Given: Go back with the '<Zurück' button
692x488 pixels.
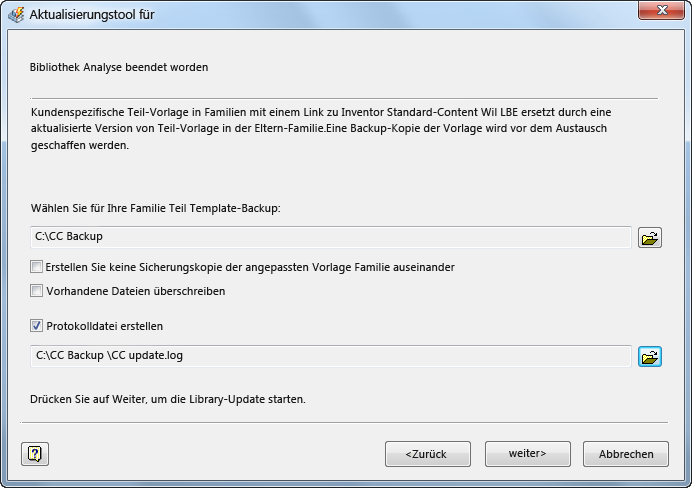Looking at the screenshot, I should pos(427,454).
